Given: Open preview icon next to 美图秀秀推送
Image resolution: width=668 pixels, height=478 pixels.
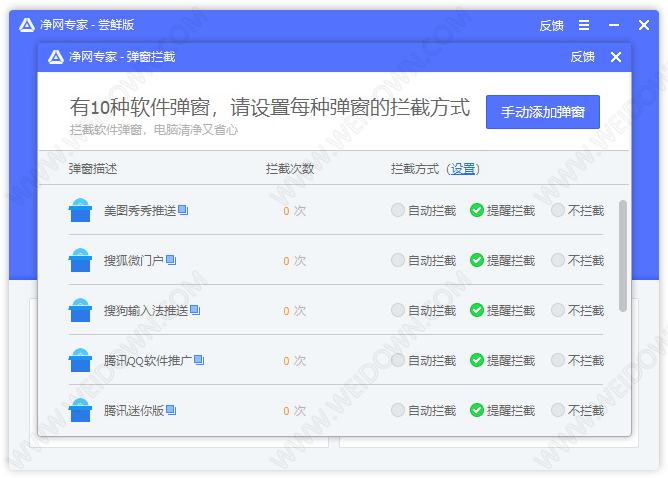Looking at the screenshot, I should click(183, 210).
